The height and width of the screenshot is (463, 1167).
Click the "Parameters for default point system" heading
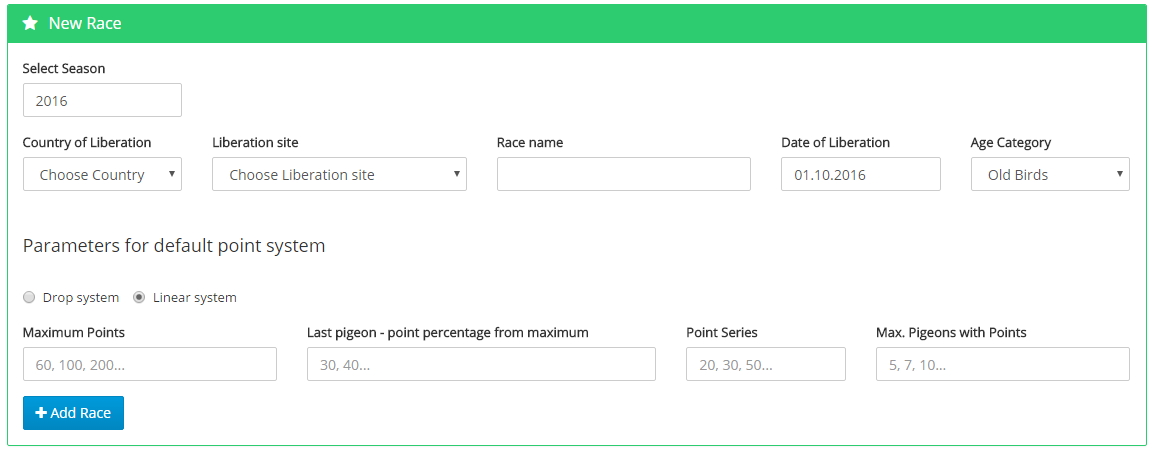pyautogui.click(x=174, y=246)
